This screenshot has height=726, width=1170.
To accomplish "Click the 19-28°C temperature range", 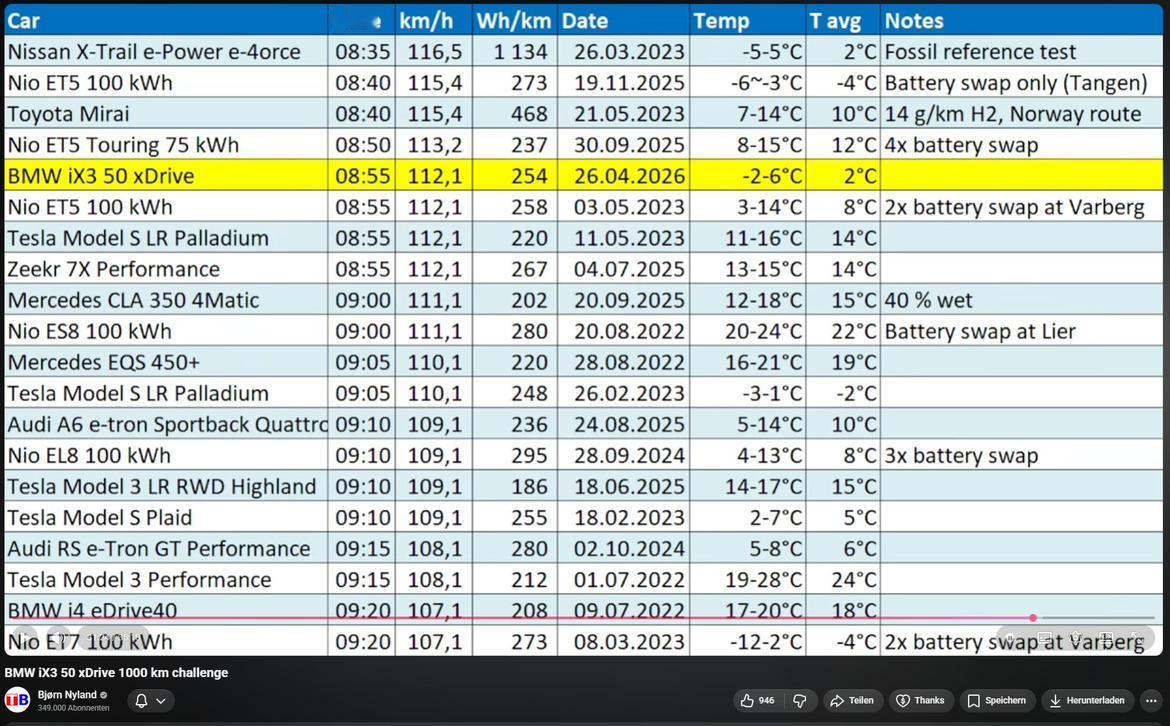I will 763,580.
